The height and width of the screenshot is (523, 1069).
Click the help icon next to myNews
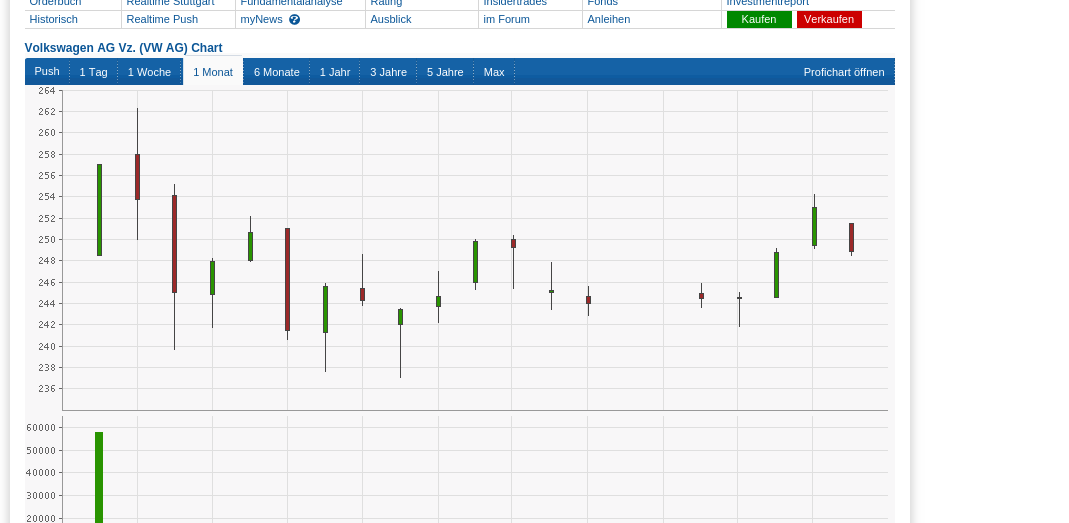click(x=295, y=19)
